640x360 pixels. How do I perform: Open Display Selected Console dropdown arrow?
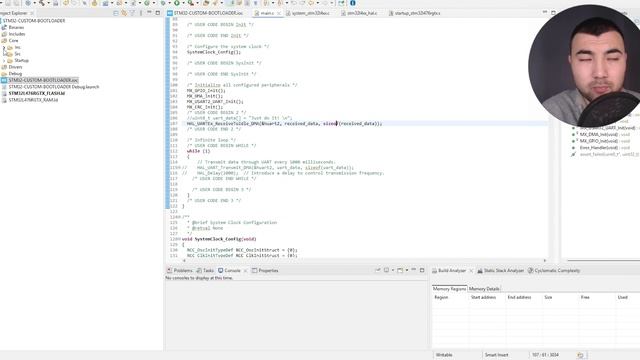pyautogui.click(x=393, y=270)
